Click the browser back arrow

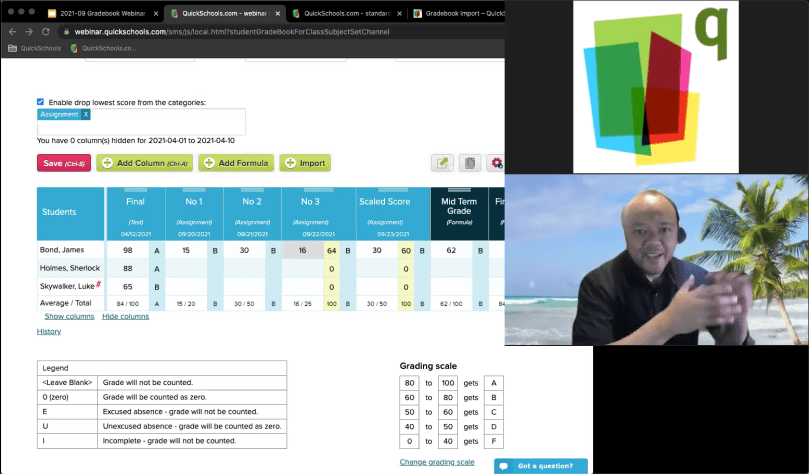tap(11, 32)
